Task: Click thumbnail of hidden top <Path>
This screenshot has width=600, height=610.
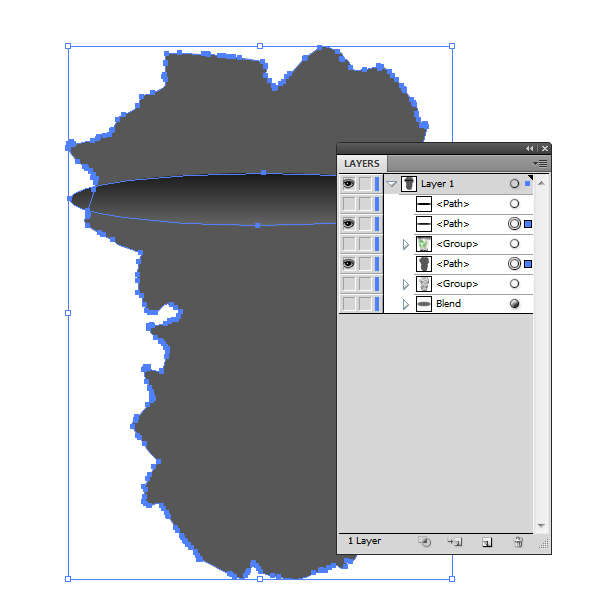Action: (x=424, y=203)
